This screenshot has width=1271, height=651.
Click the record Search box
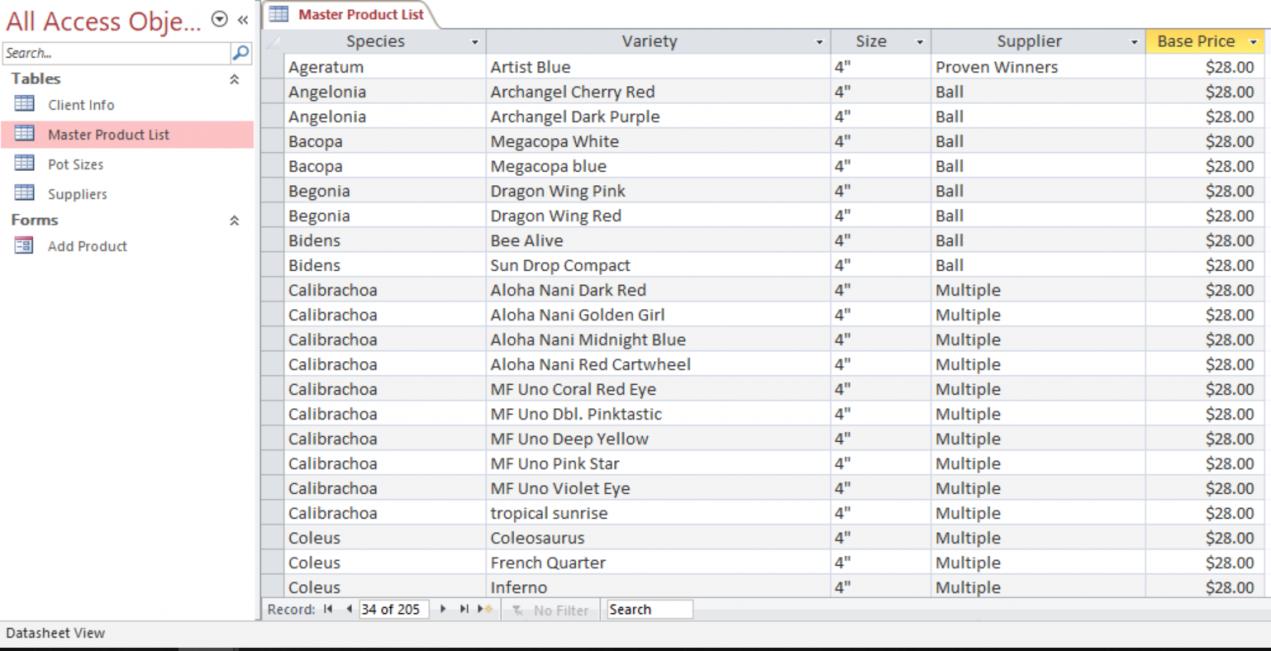pos(648,609)
